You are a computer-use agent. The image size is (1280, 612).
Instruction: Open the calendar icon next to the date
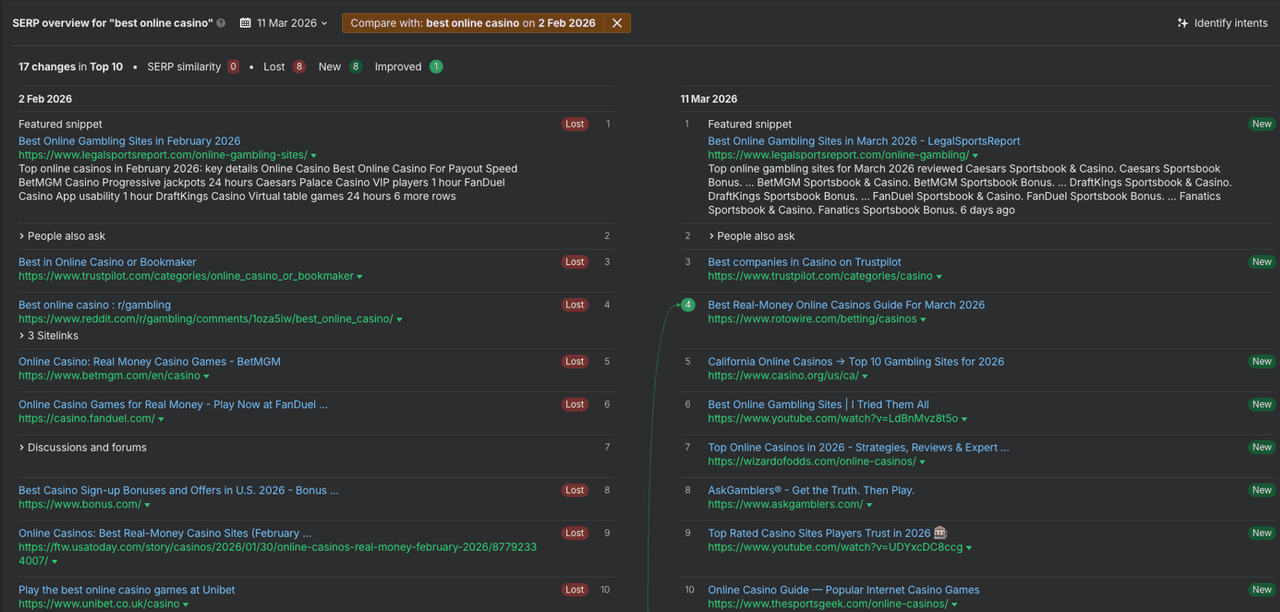tap(245, 22)
